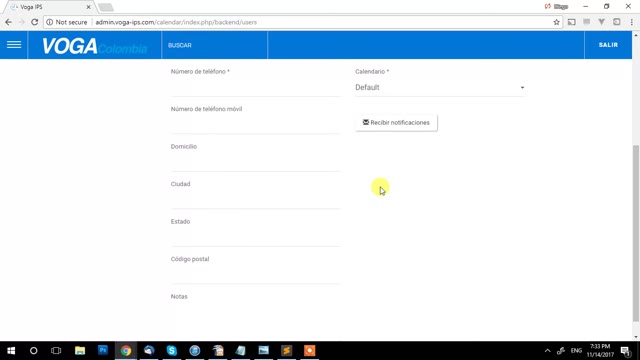
Task: Focus the Número de teléfono móvil field
Action: (256, 124)
